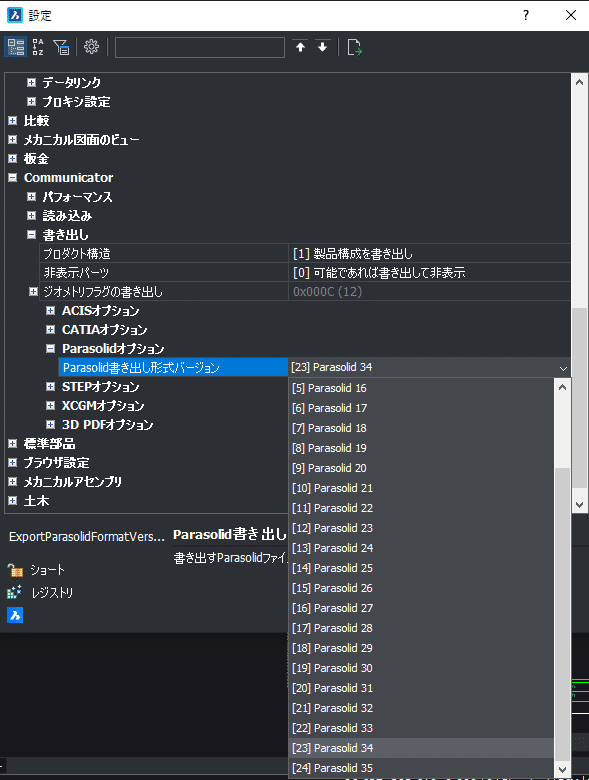
Task: Expand the データリンク node
Action: 31,83
